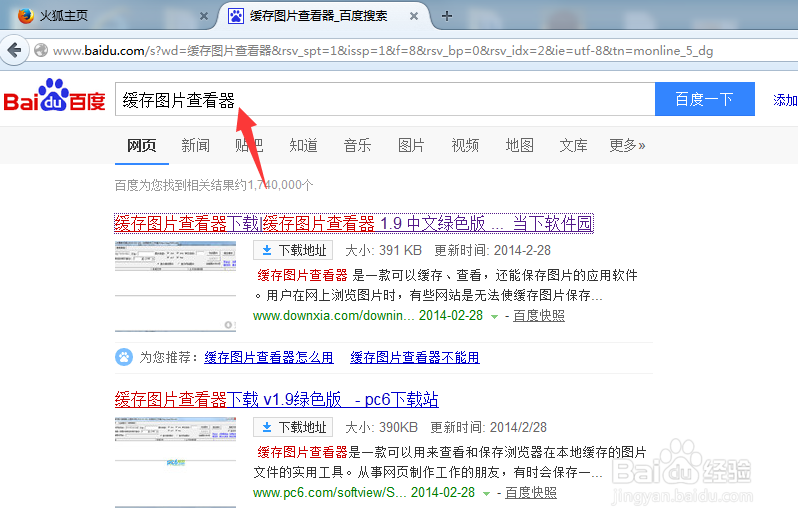Click the globe site identity icon

point(41,50)
